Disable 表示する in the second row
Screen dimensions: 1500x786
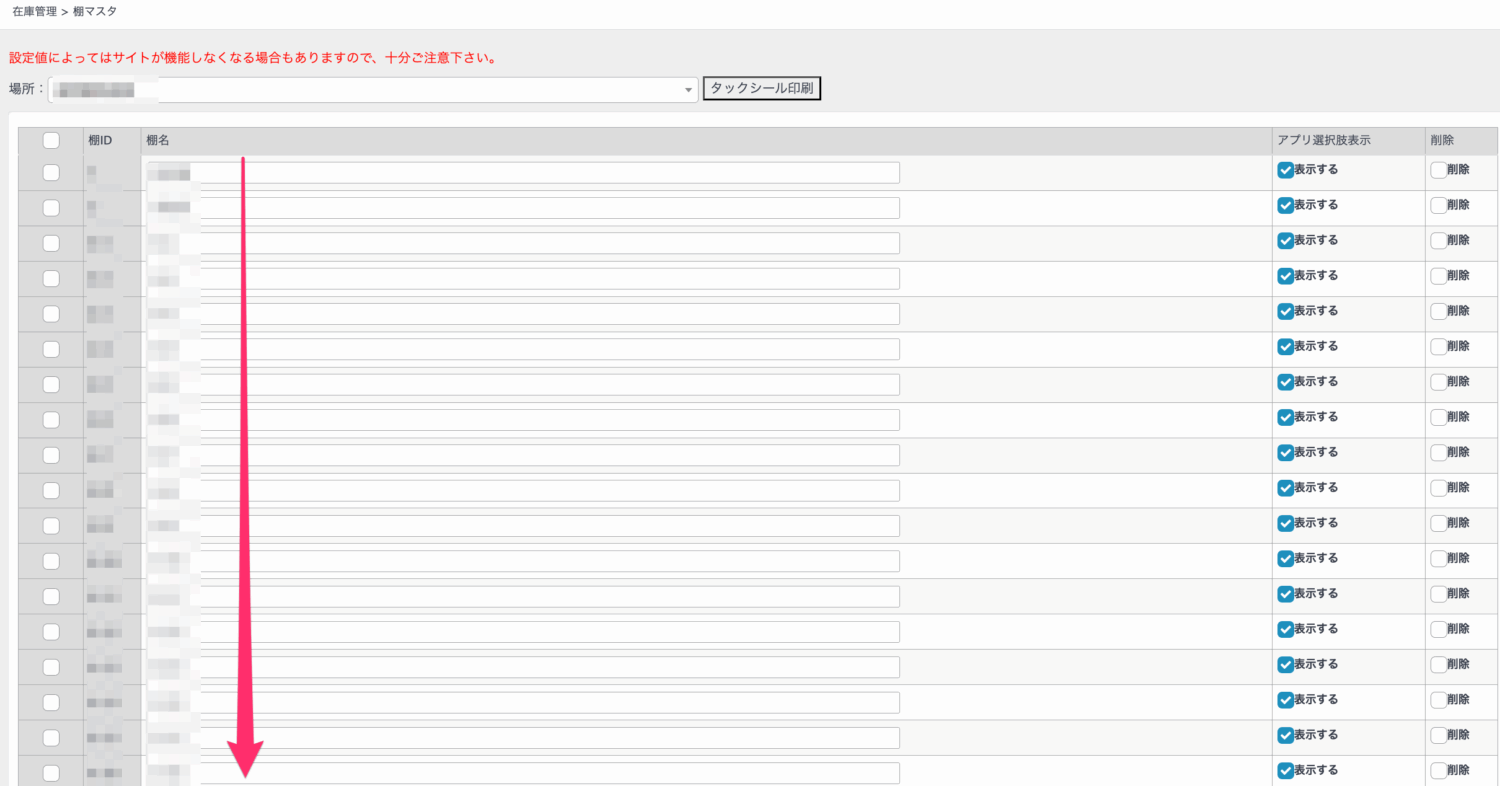click(1285, 205)
